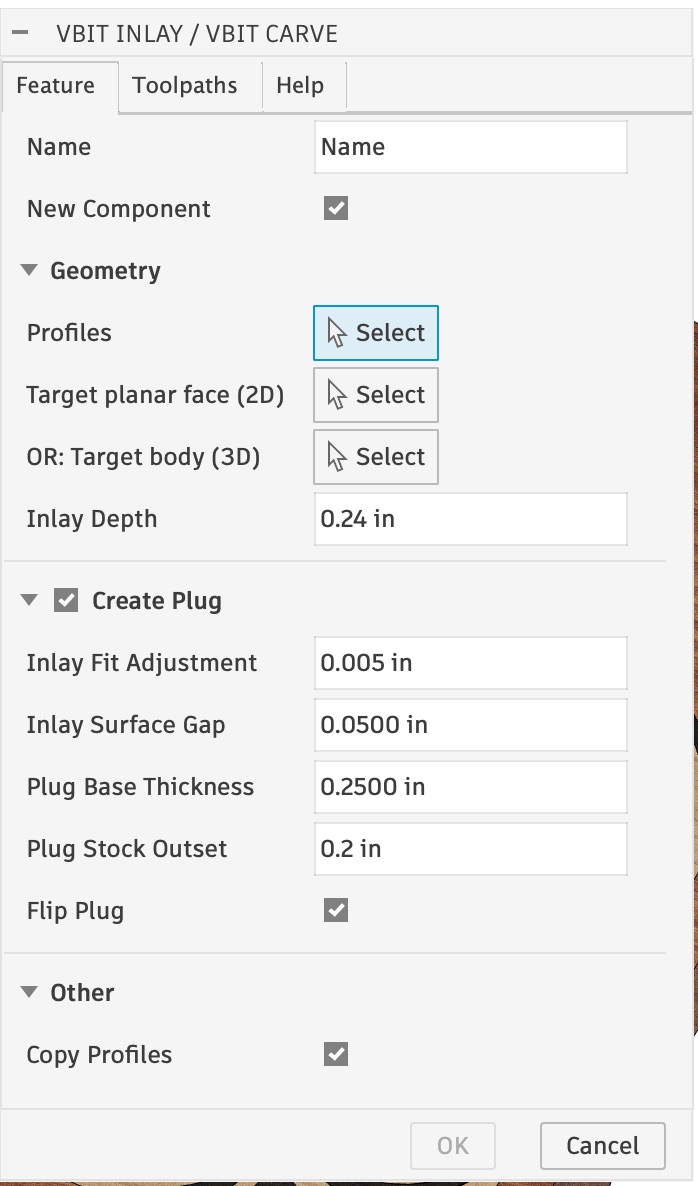Disable the Create Plug checkbox
This screenshot has height=1186, width=698.
(66, 601)
